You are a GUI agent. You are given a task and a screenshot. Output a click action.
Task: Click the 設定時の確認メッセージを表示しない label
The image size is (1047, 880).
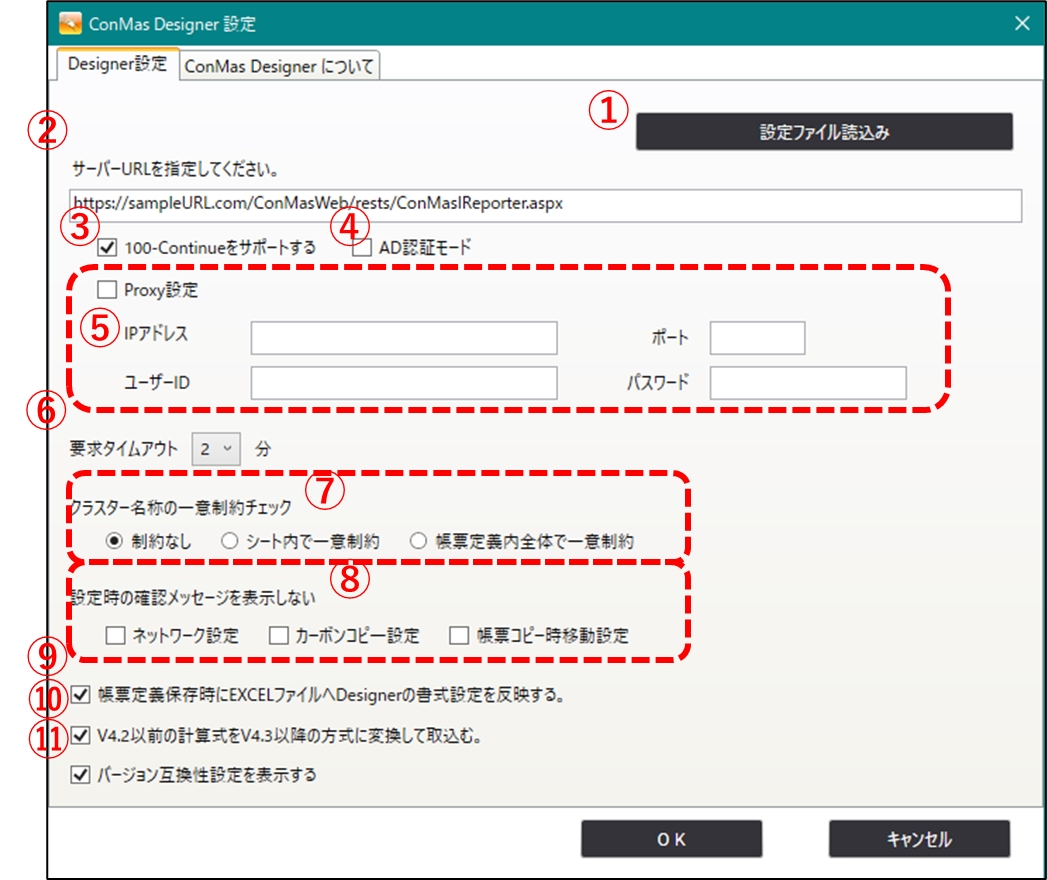[x=193, y=598]
